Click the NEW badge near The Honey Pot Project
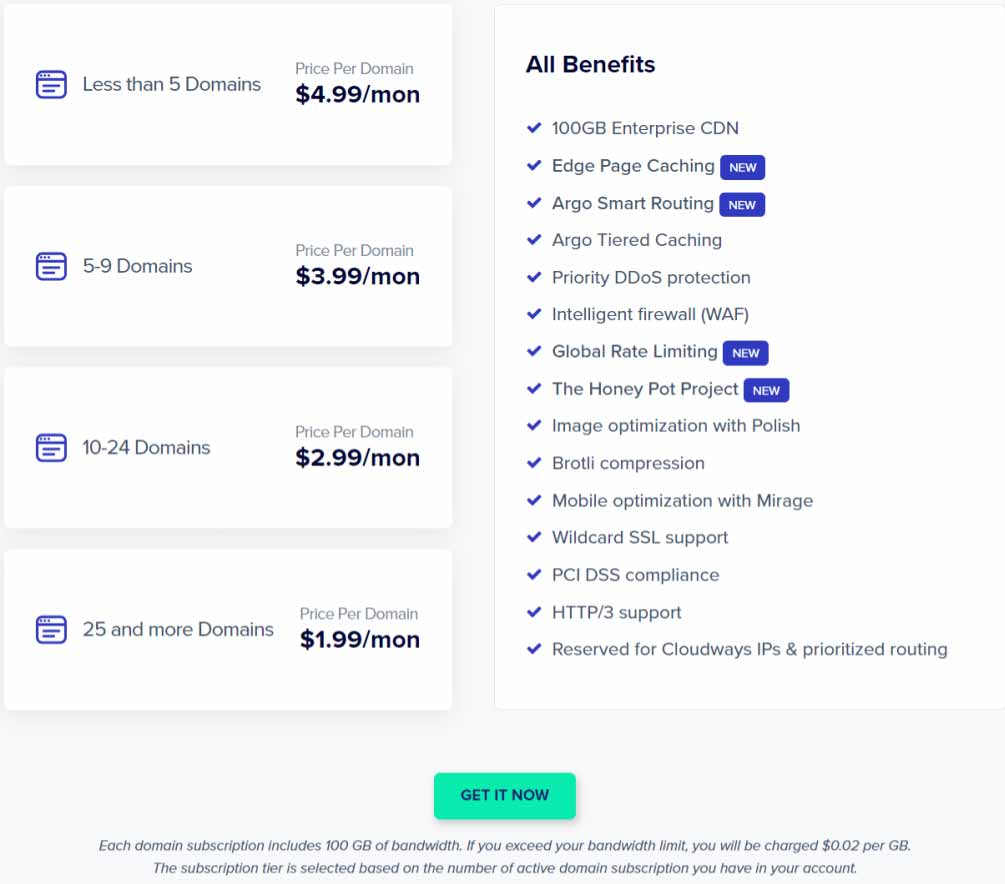Image resolution: width=1005 pixels, height=884 pixels. point(766,390)
